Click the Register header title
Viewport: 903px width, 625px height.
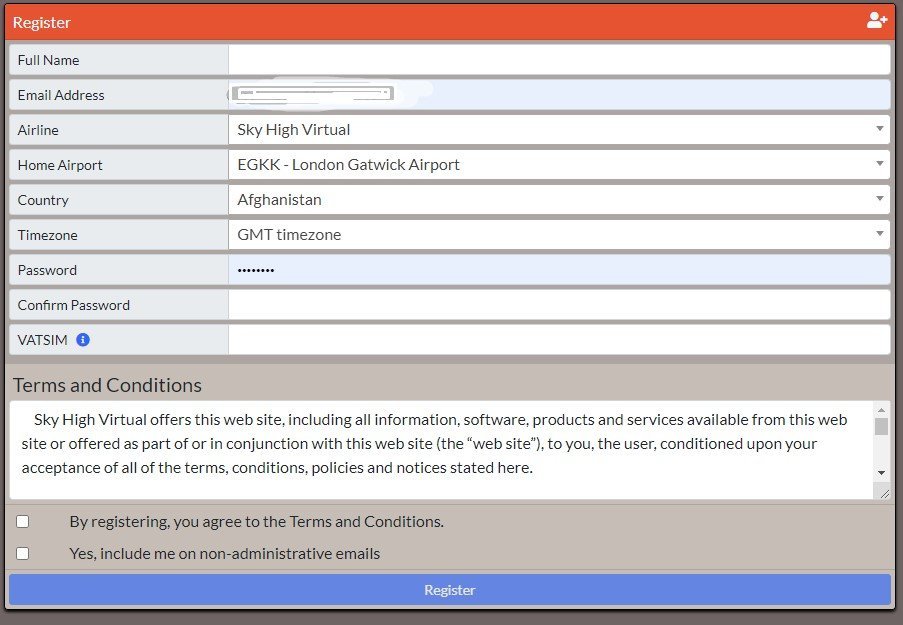coord(42,21)
